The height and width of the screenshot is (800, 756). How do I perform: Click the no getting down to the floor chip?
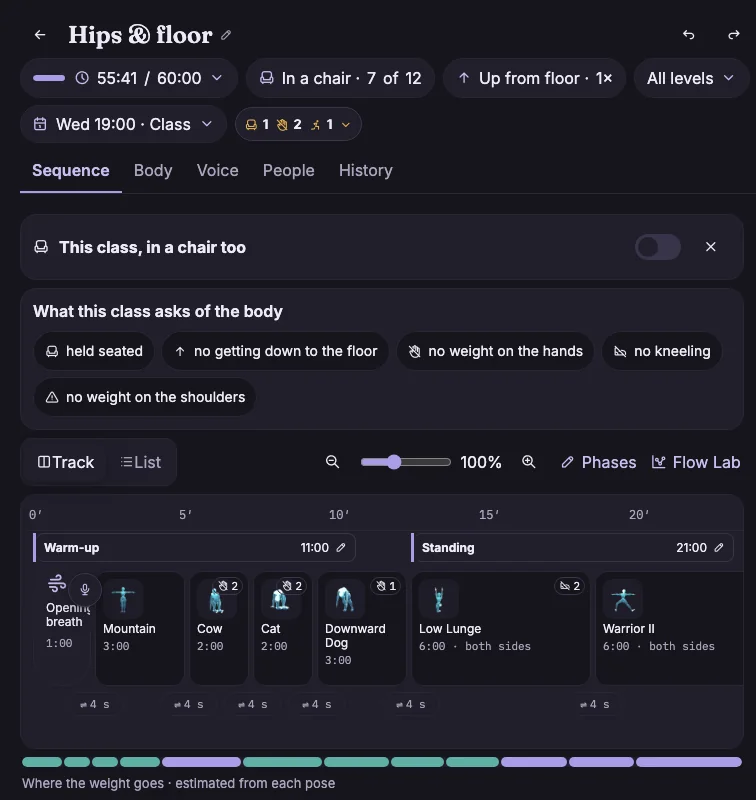click(x=275, y=351)
